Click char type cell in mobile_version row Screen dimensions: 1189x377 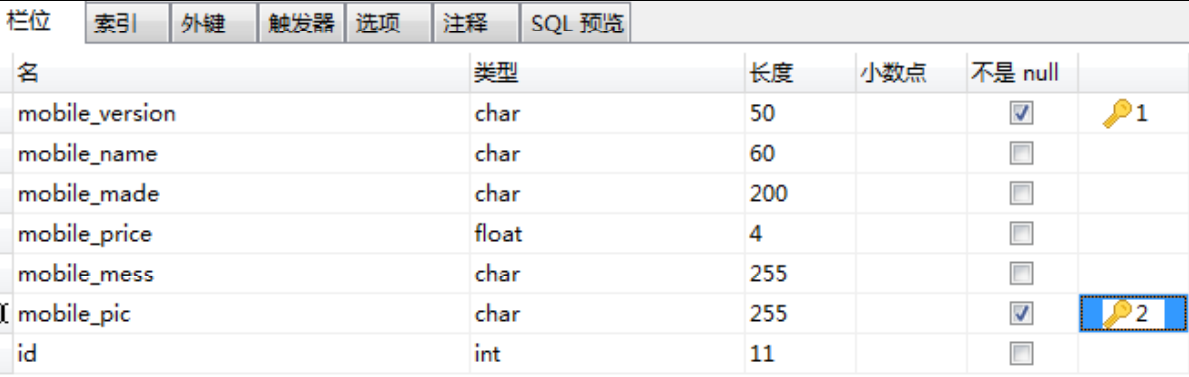606,114
